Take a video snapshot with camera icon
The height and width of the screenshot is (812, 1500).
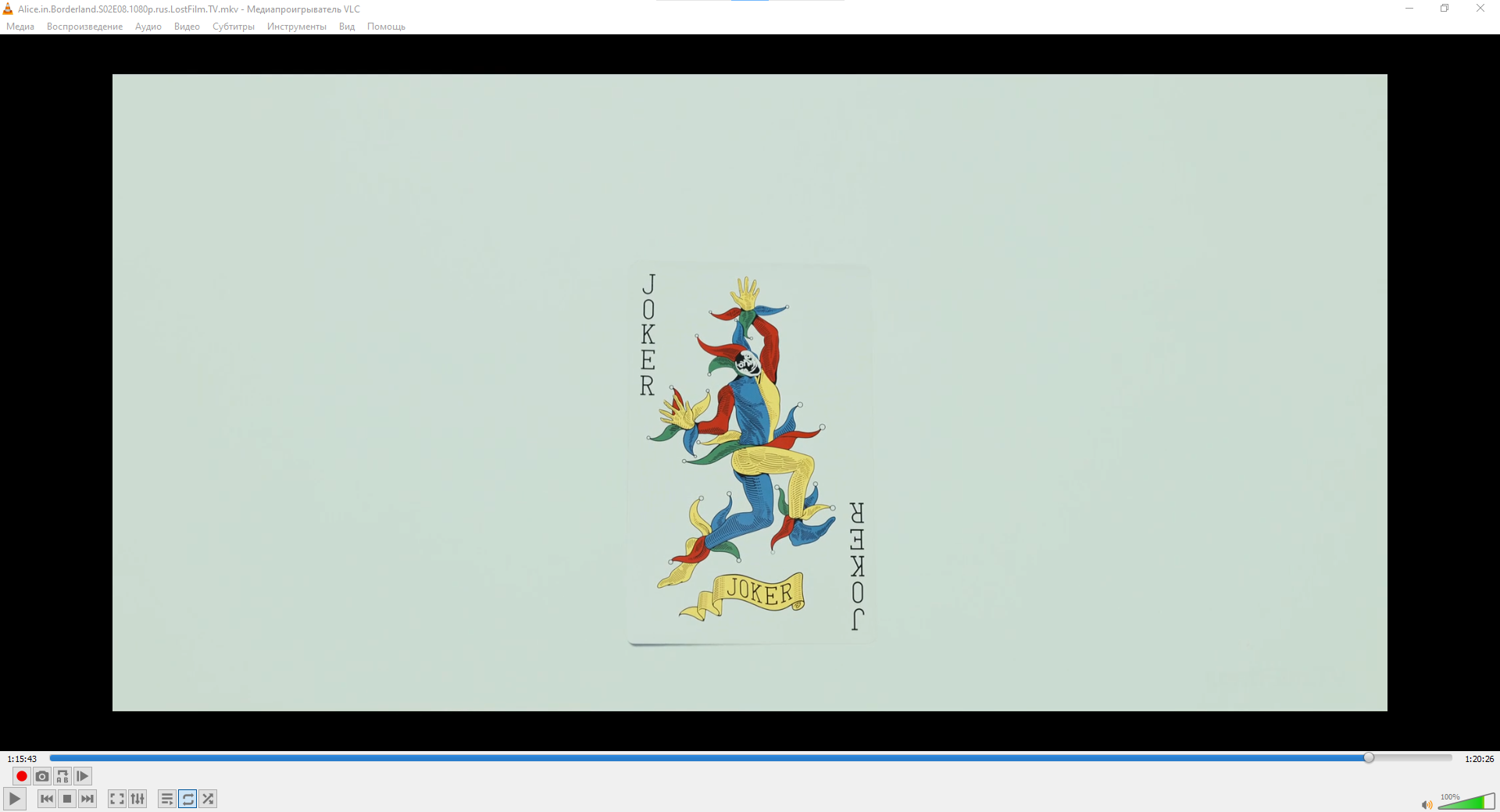42,776
